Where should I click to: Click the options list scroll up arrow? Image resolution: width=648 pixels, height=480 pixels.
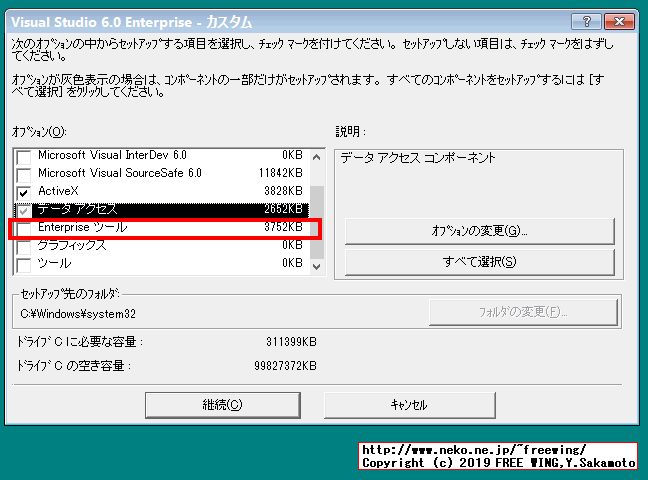317,157
